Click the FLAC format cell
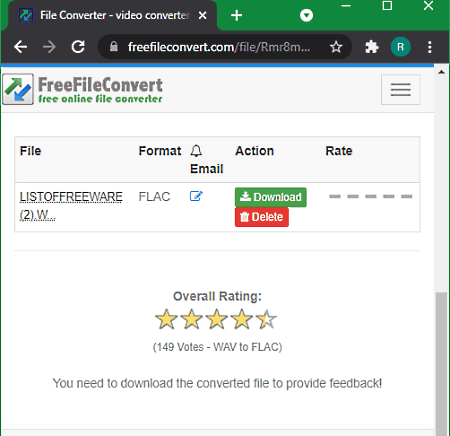Screen dimensions: 450x436 pos(154,197)
